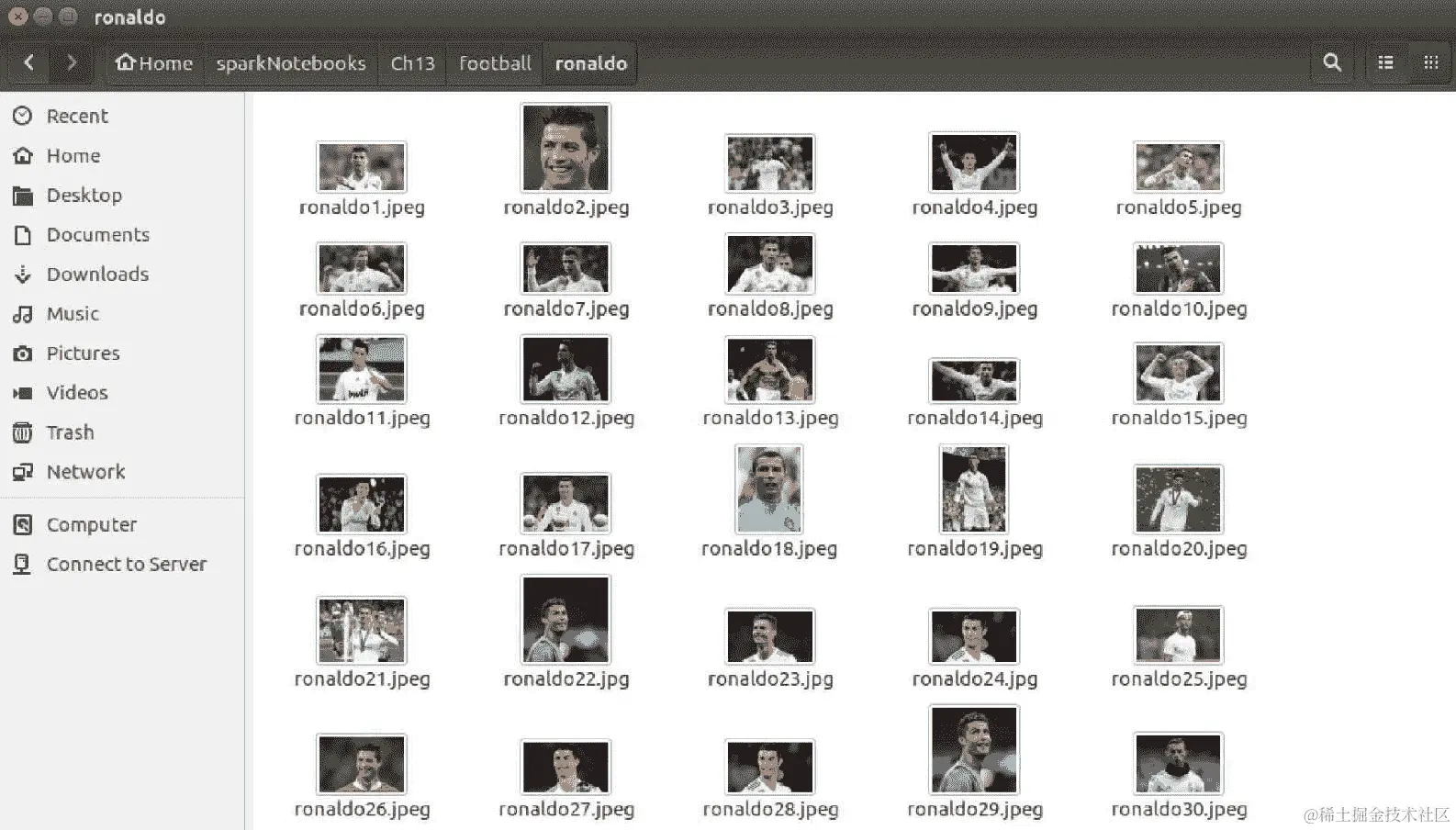Image resolution: width=1456 pixels, height=830 pixels.
Task: Click the Connect to Server icon
Action: [23, 564]
